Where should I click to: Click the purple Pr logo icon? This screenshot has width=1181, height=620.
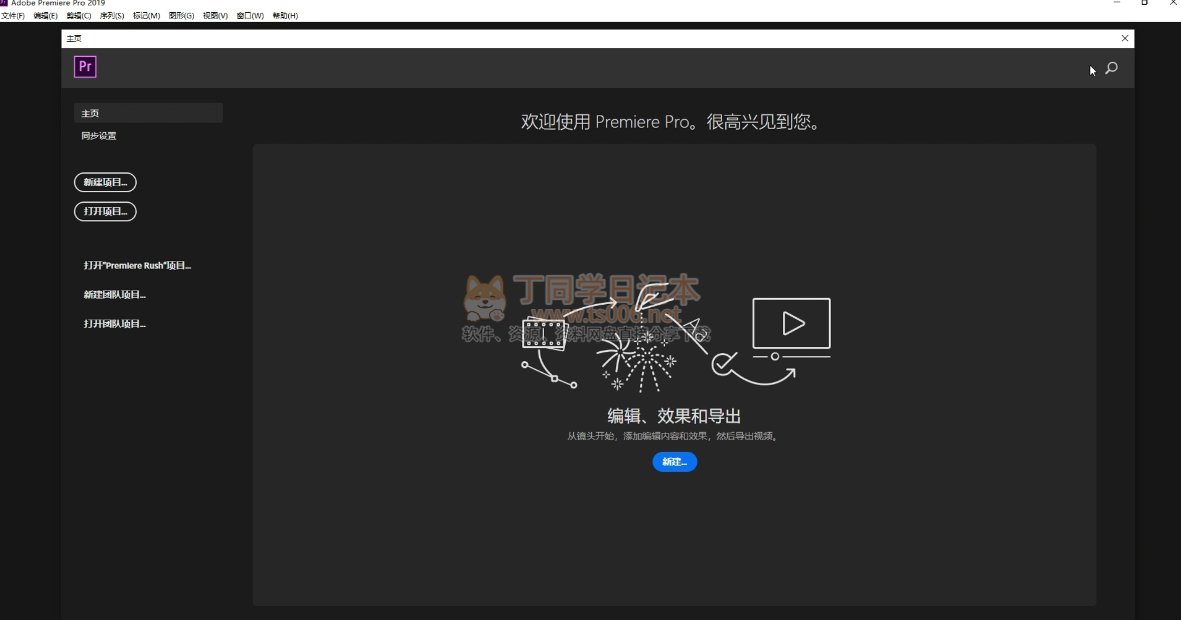pos(85,67)
